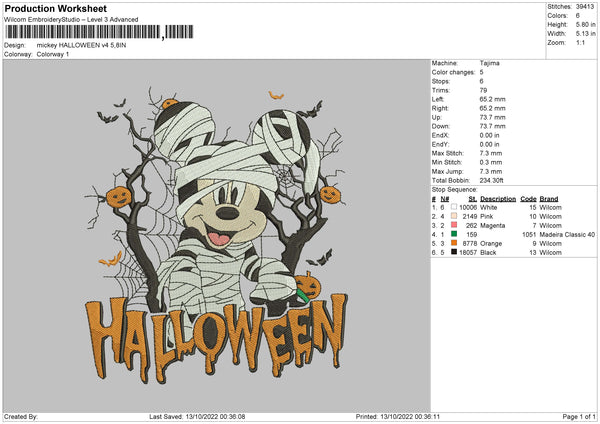This screenshot has height=424, width=600.
Task: Click the Black thread color swatch
Action: (454, 252)
